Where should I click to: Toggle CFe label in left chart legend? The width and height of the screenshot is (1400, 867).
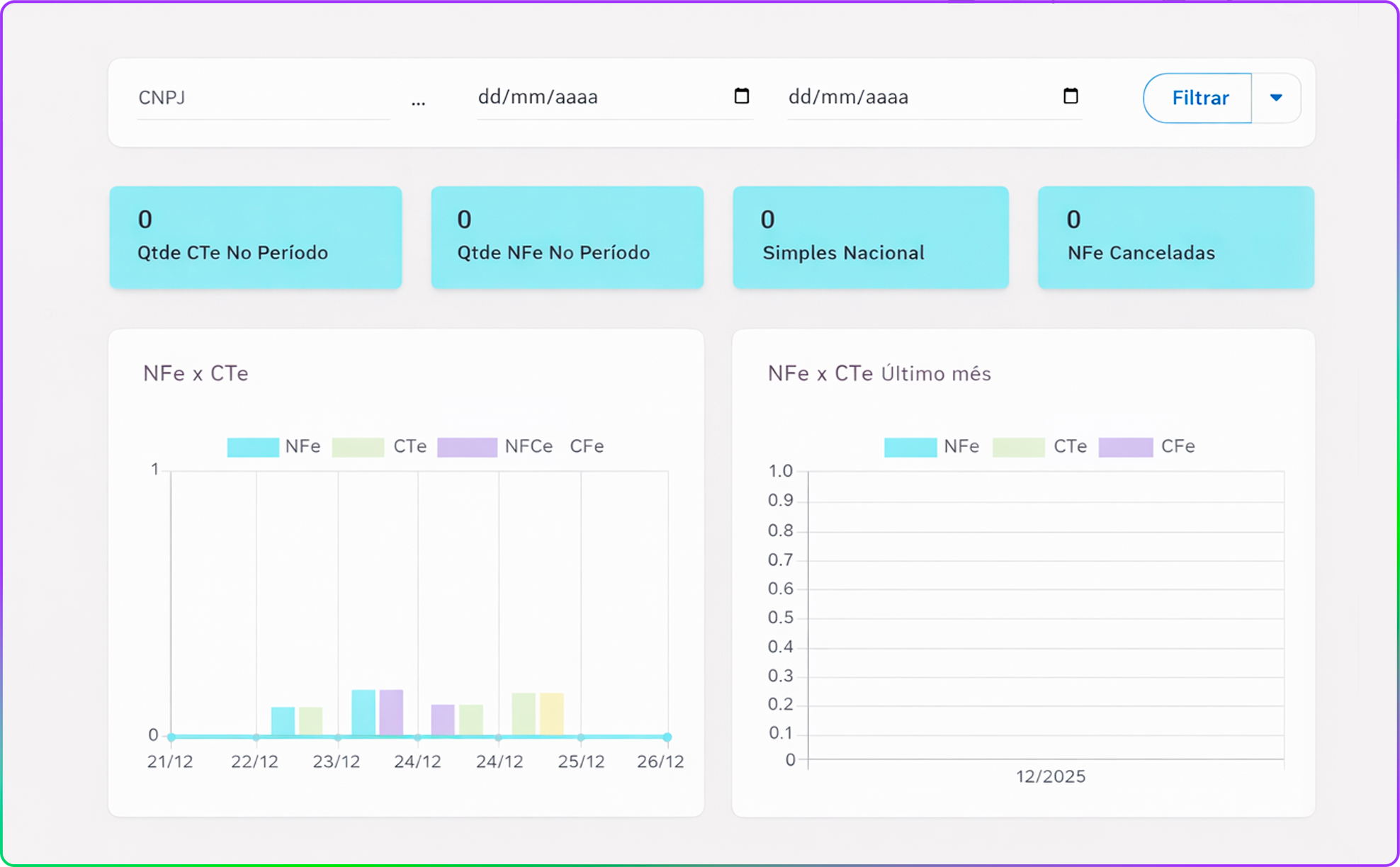pos(587,447)
